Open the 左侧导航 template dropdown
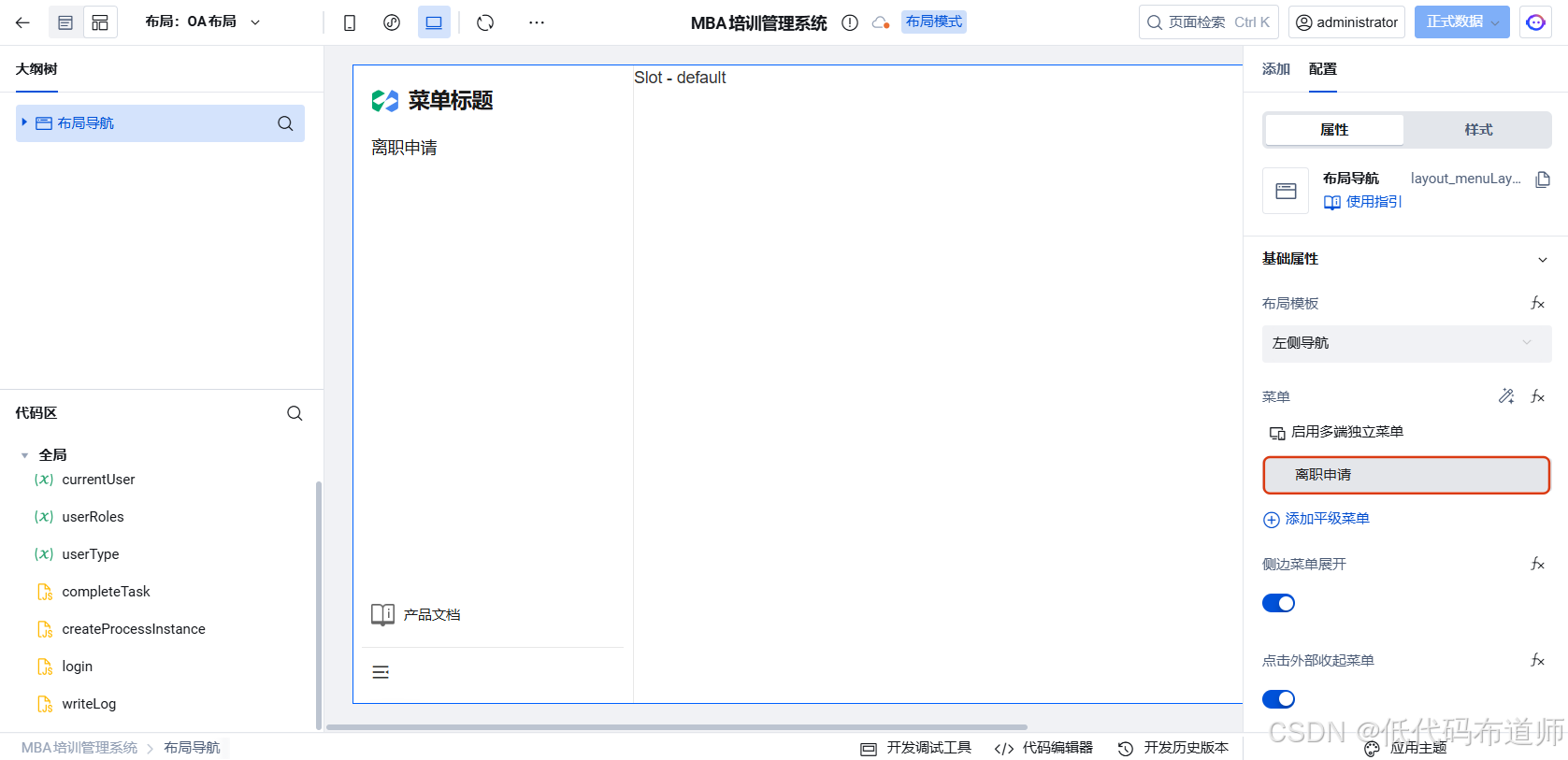Screen dimensions: 1568x760 click(x=1406, y=343)
